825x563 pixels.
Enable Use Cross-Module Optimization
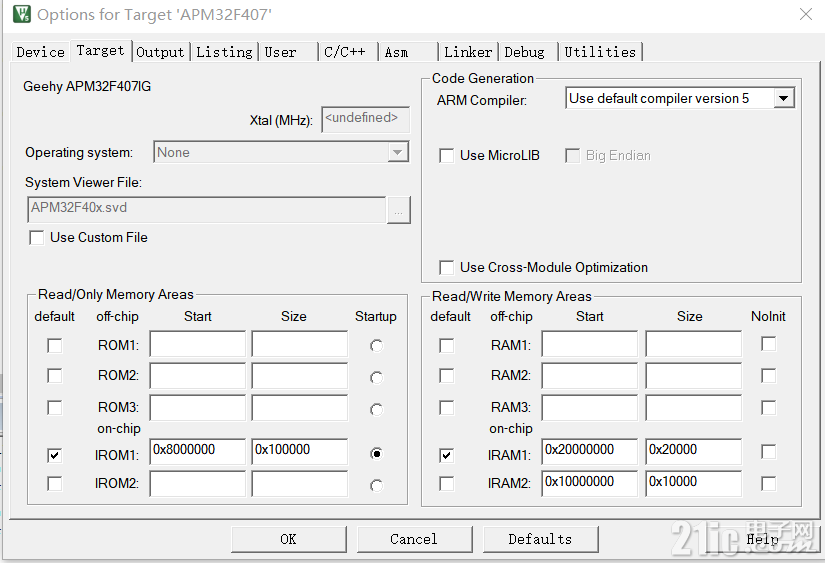(447, 267)
